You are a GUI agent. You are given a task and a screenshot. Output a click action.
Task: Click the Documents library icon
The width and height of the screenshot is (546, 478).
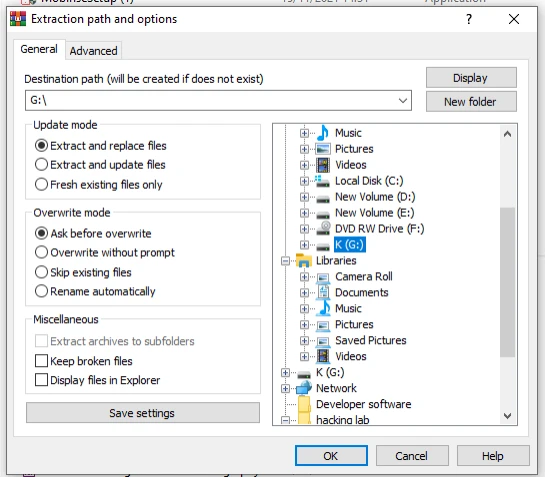pyautogui.click(x=323, y=292)
